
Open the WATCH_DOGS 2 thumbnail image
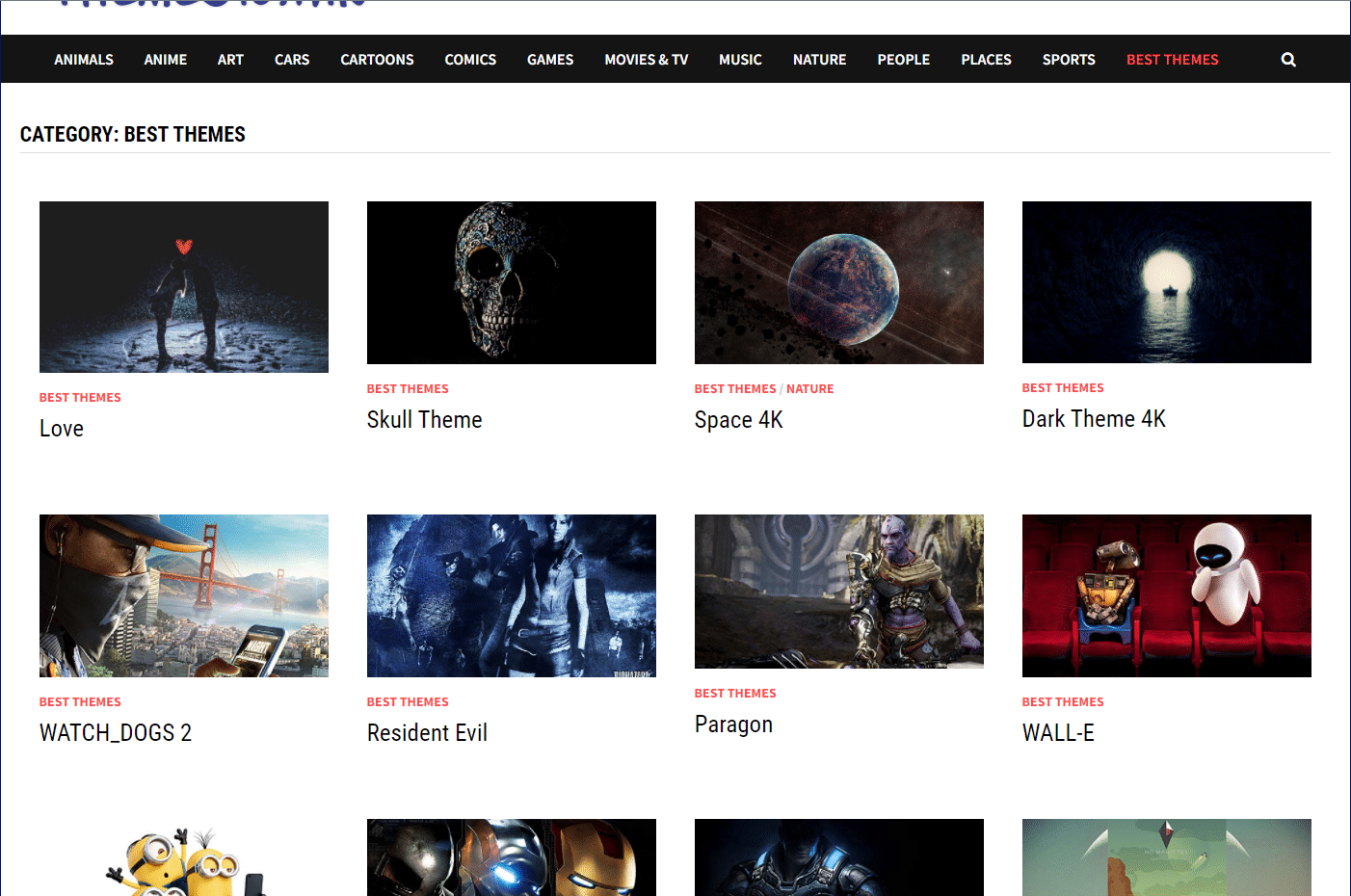pos(184,595)
